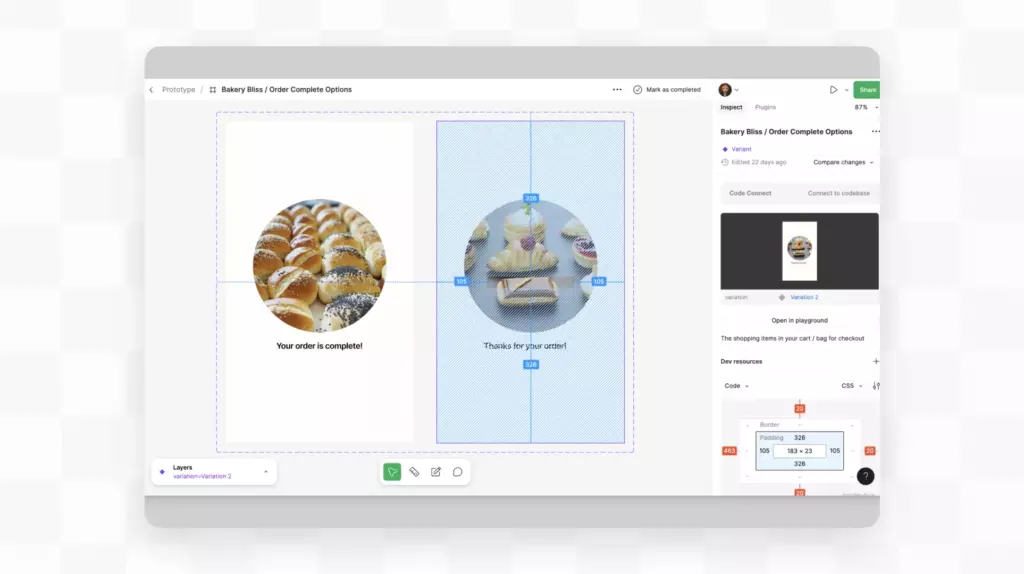Screen dimensions: 1024x574
Task: Open the dropdown beside the play button
Action: click(846, 90)
